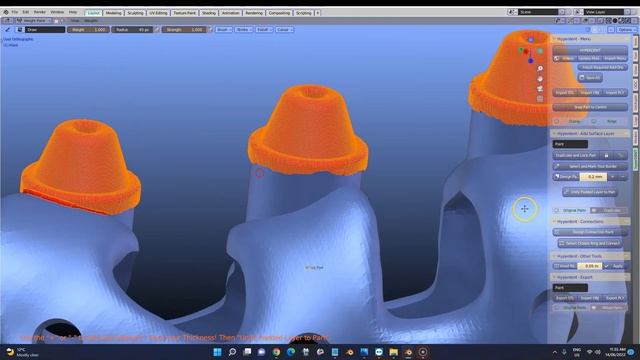The width and height of the screenshot is (640, 360).
Task: Switch to the Rendering workspace tab
Action: coord(254,13)
